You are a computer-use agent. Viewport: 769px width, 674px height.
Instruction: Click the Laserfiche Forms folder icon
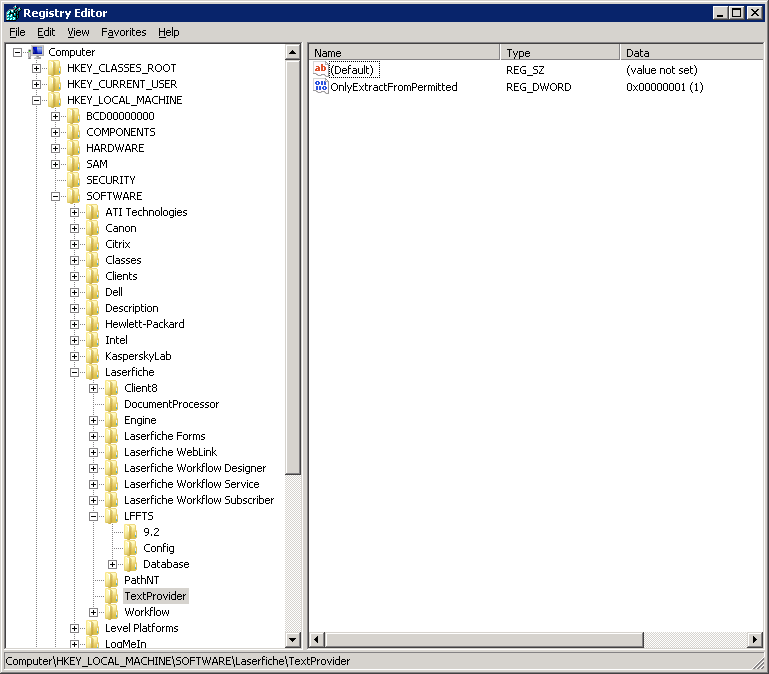(112, 436)
